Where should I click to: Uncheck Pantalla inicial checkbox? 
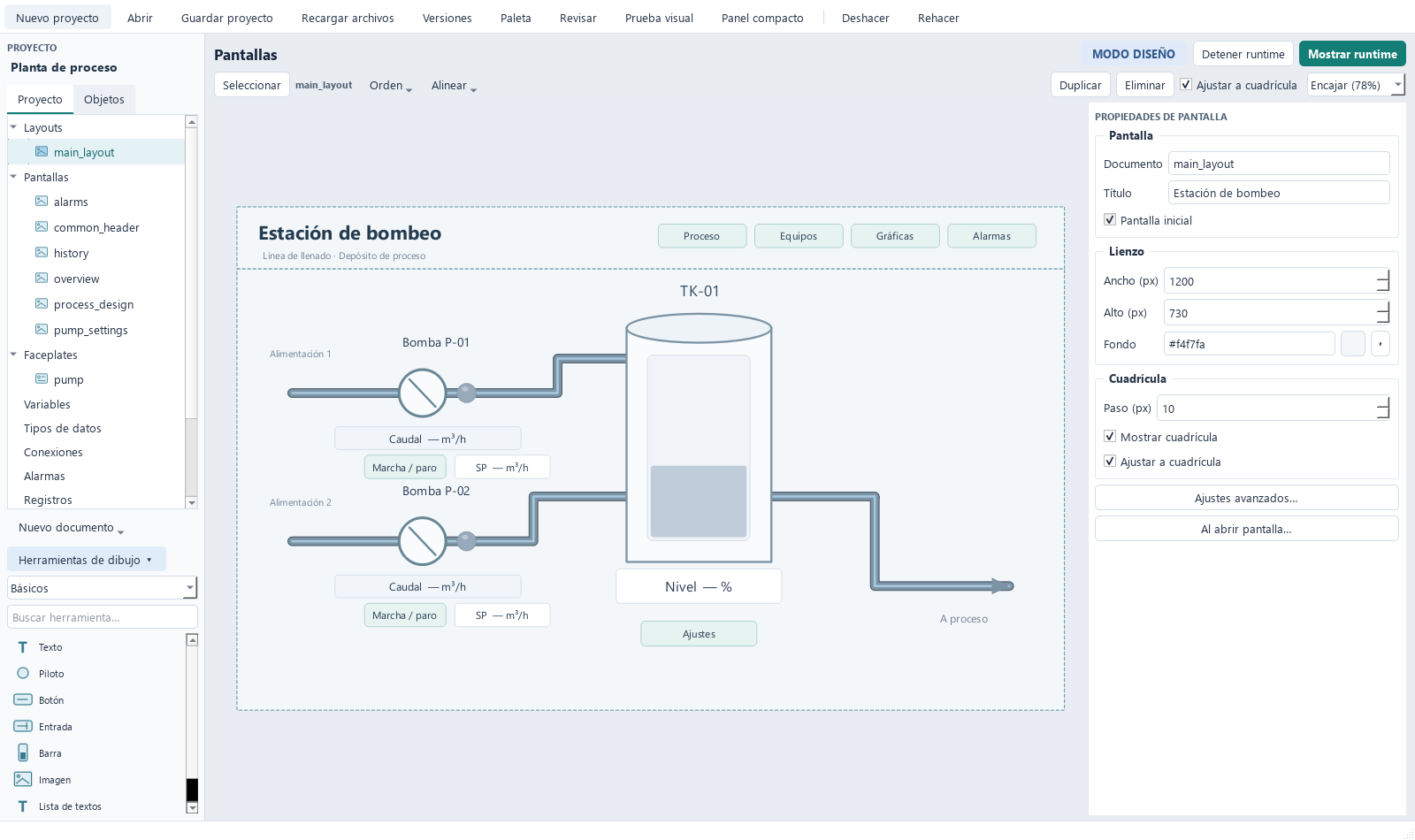click(1110, 219)
